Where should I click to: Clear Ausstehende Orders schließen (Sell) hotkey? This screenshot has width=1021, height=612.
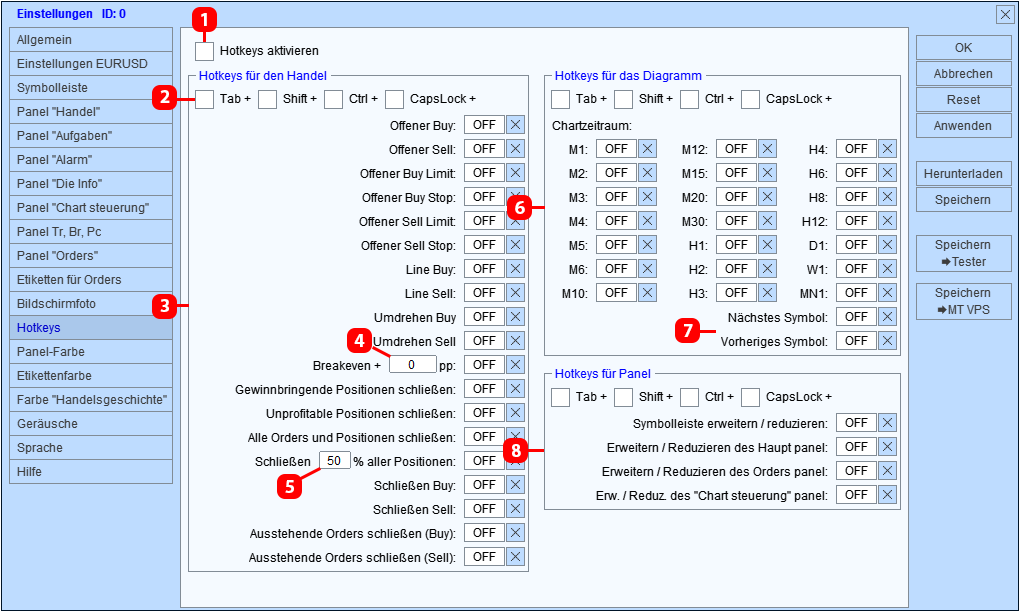coord(515,557)
